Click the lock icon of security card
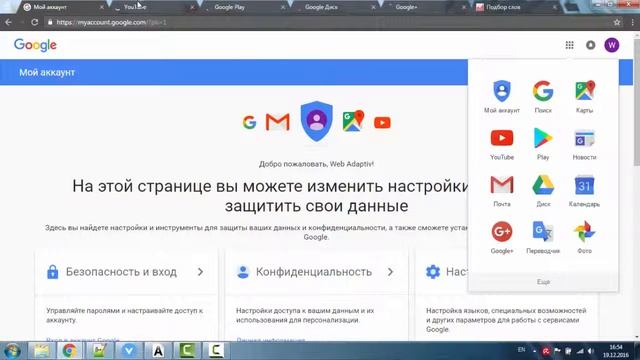Image resolution: width=640 pixels, height=360 pixels. click(53, 272)
